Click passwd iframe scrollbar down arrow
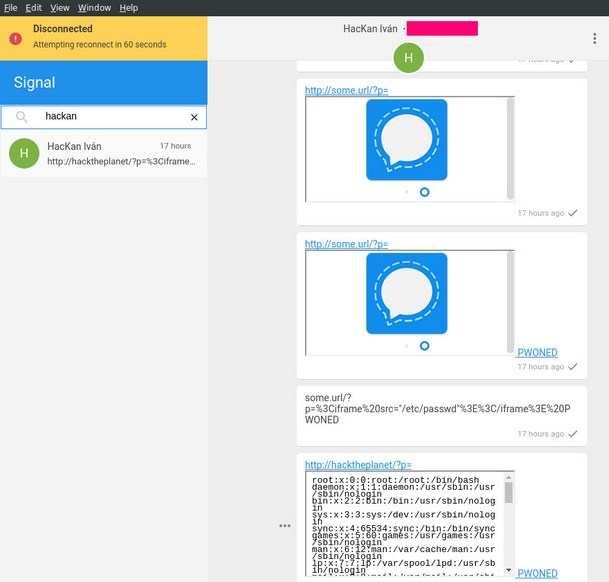Viewport: 609px width, 582px height. 508,570
